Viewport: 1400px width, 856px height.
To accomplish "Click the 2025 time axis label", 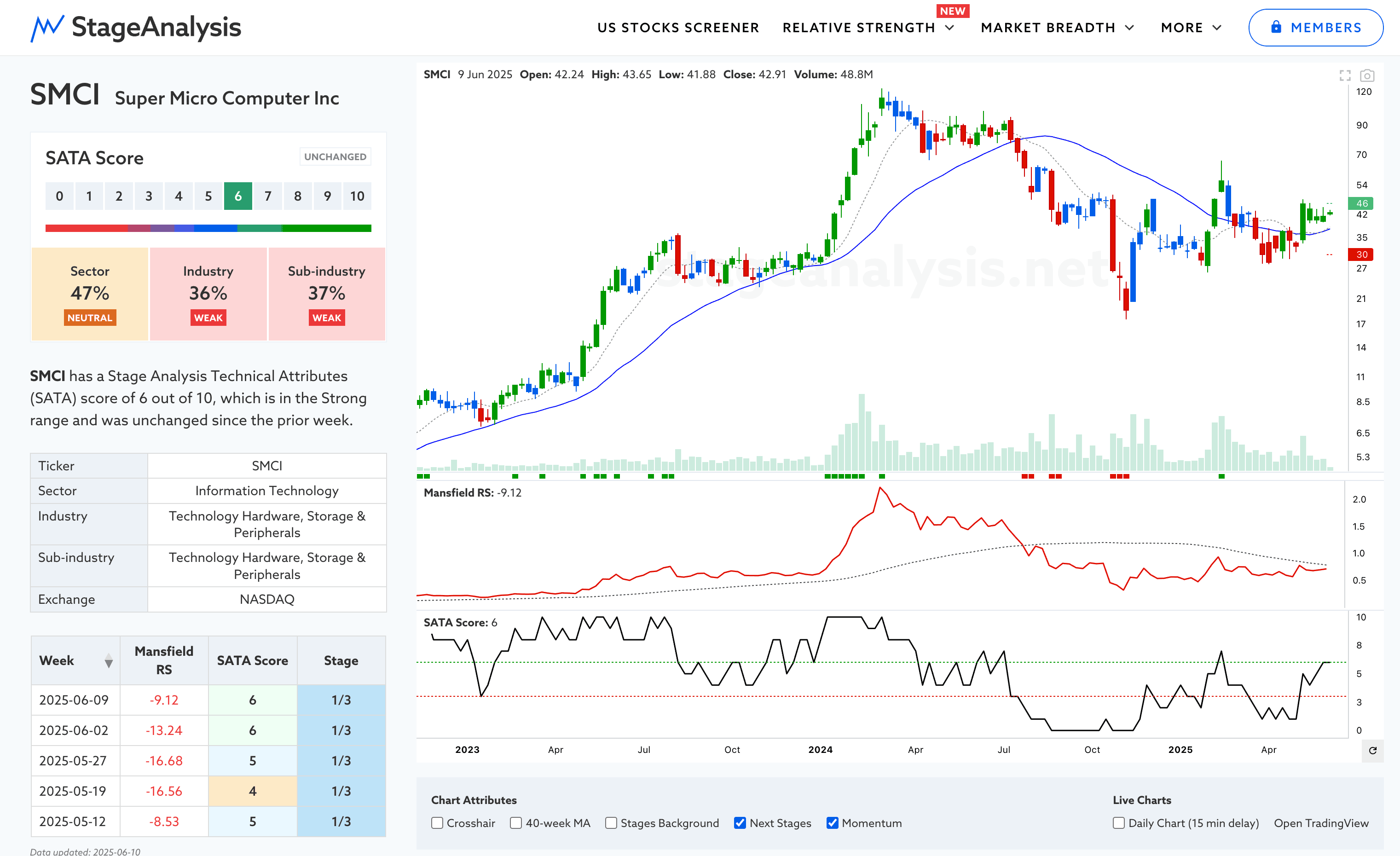I will pyautogui.click(x=1180, y=750).
